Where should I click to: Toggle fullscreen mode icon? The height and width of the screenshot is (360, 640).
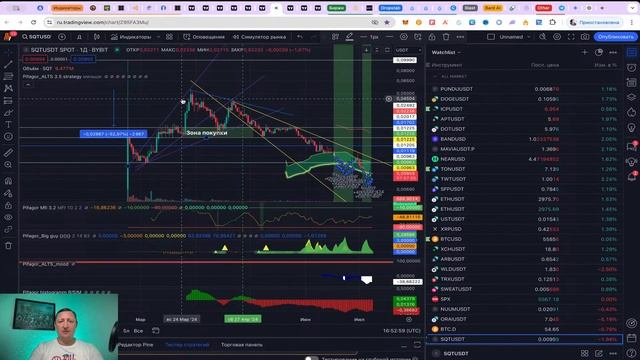point(571,37)
